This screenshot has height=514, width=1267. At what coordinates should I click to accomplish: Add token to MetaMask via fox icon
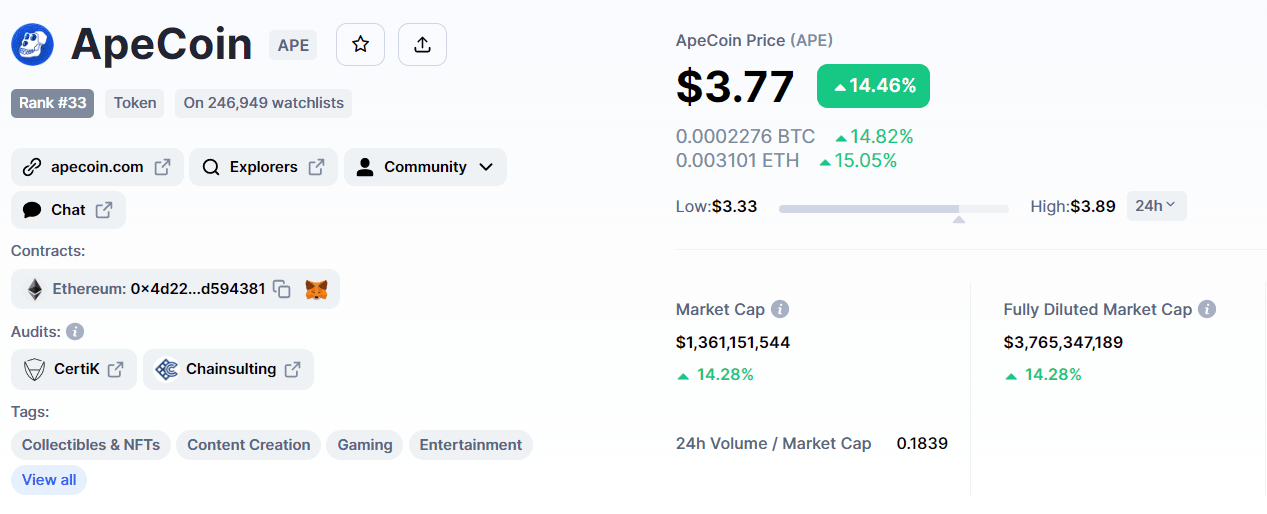pyautogui.click(x=316, y=289)
